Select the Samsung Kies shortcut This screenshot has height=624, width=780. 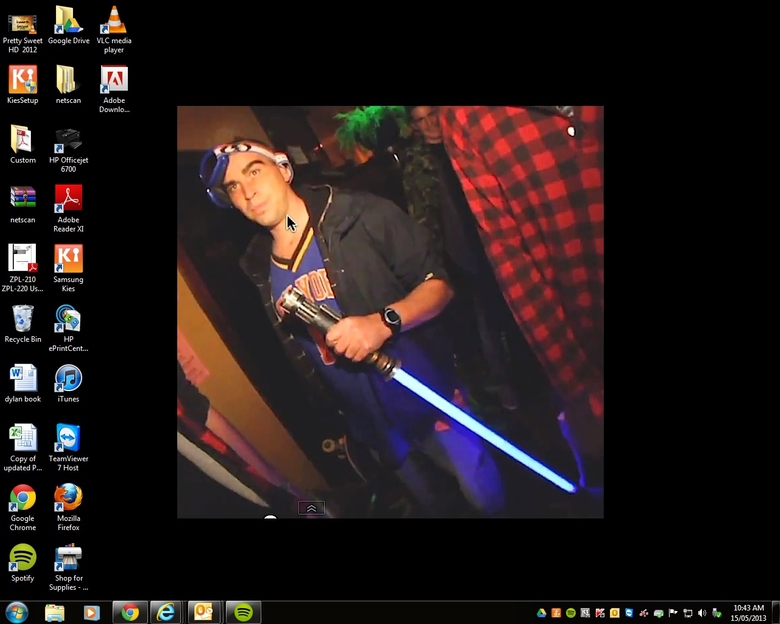pos(68,268)
